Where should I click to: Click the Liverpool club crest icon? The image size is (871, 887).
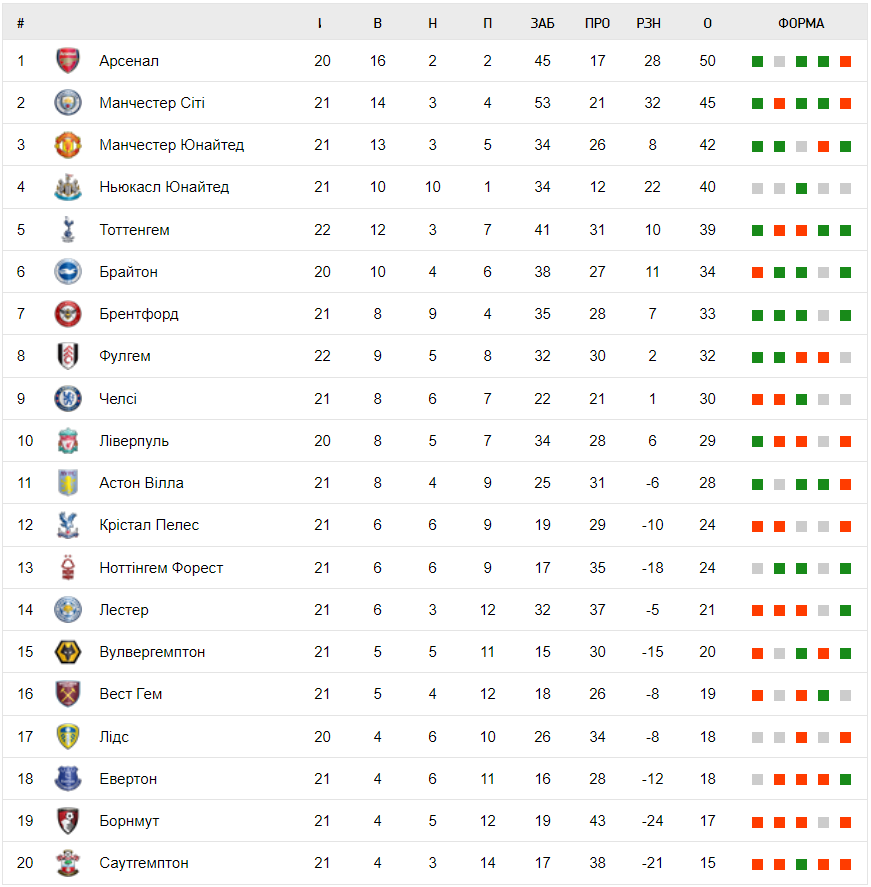67,441
